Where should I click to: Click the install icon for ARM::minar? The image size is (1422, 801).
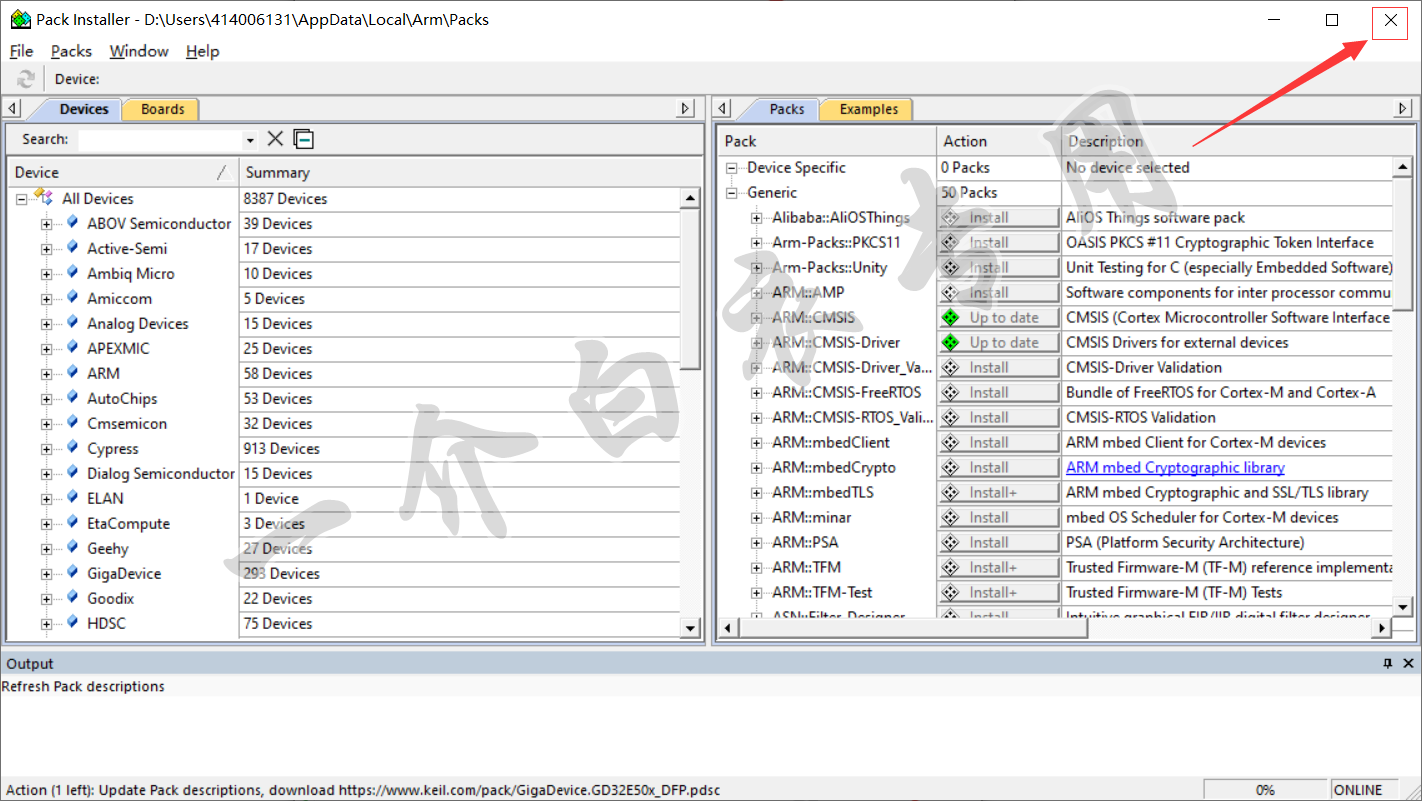[x=951, y=518]
